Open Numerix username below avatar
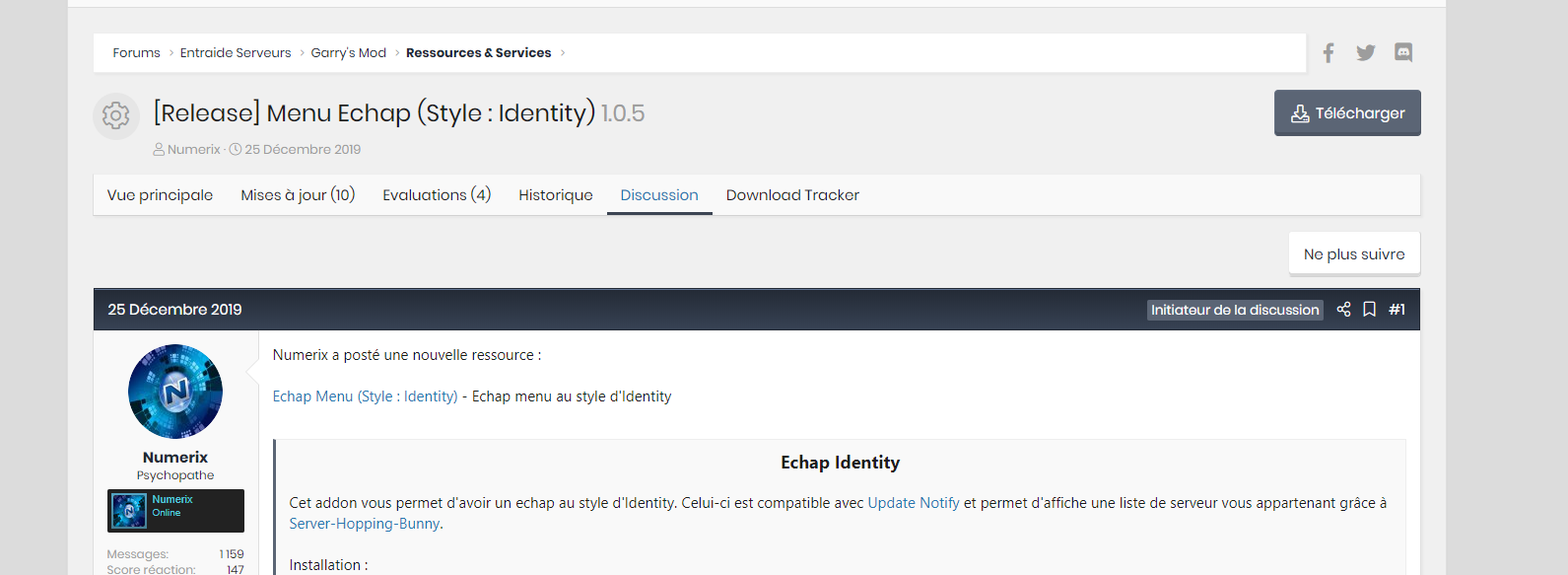 pos(175,458)
